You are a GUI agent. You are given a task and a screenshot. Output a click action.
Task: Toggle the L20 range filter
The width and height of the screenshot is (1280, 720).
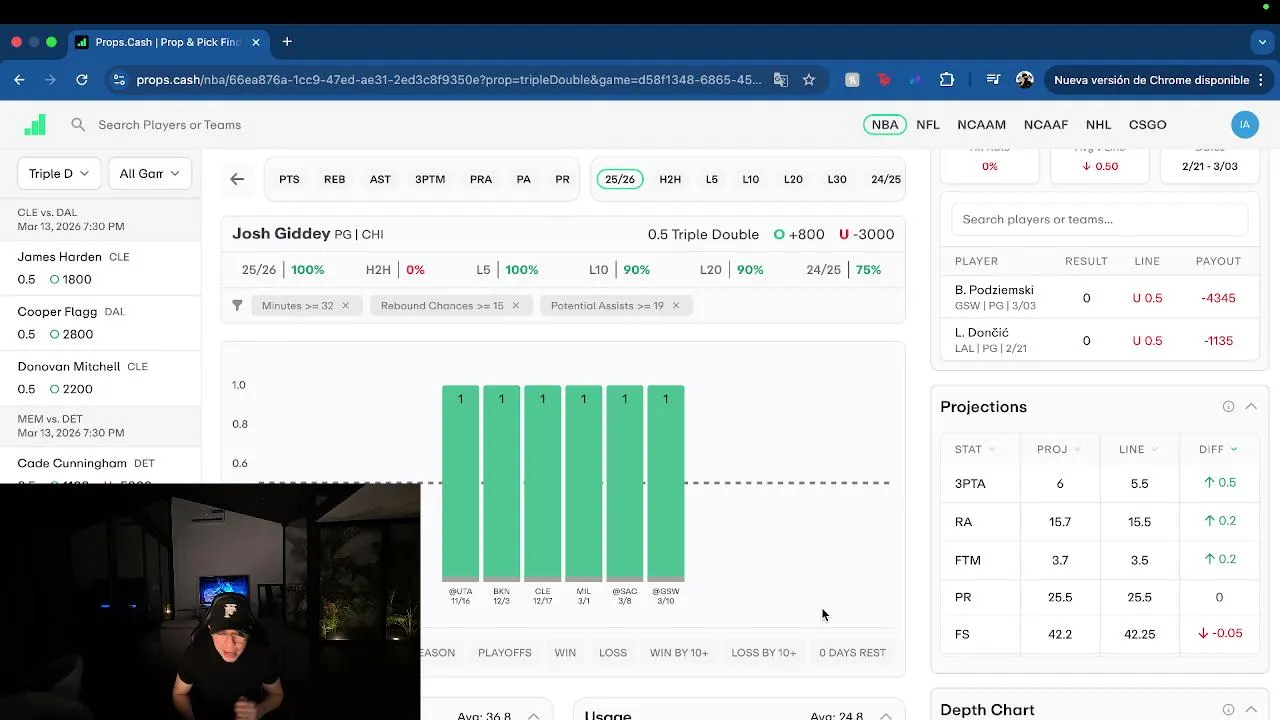[793, 179]
